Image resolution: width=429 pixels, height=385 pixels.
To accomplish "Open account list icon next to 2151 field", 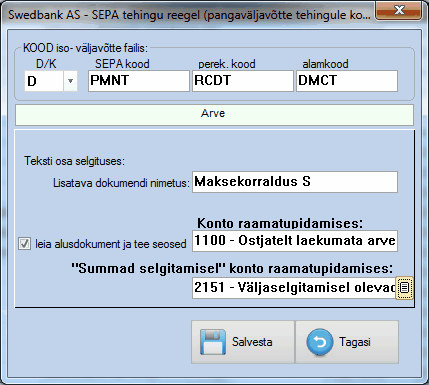I will click(x=404, y=288).
